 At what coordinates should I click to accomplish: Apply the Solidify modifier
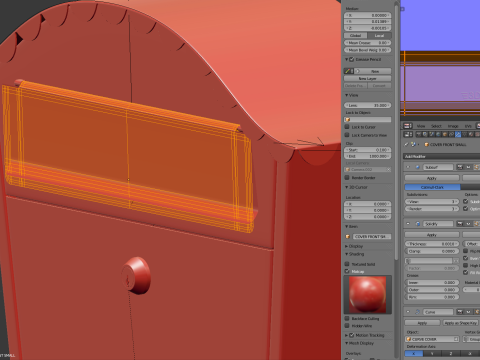(432, 235)
